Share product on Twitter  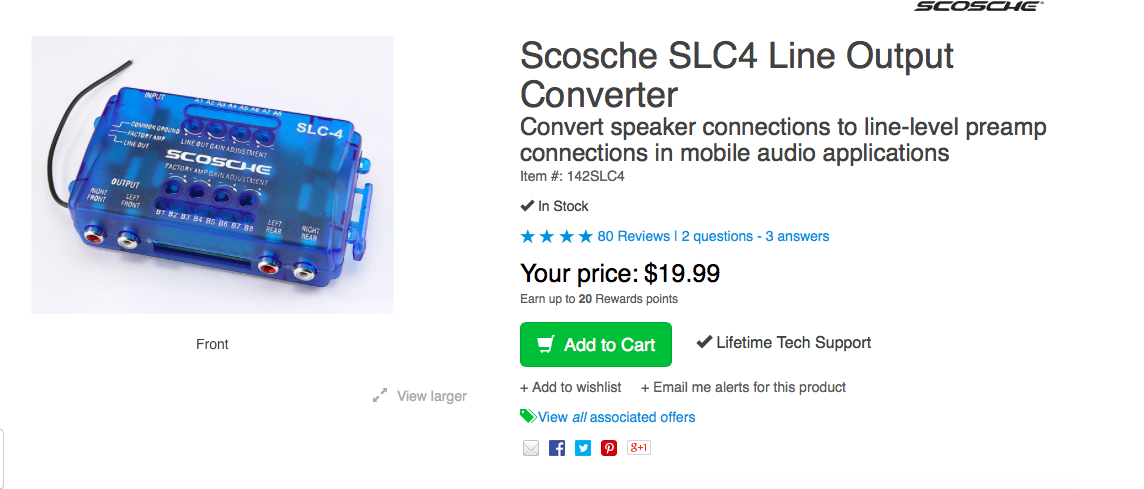coord(583,448)
